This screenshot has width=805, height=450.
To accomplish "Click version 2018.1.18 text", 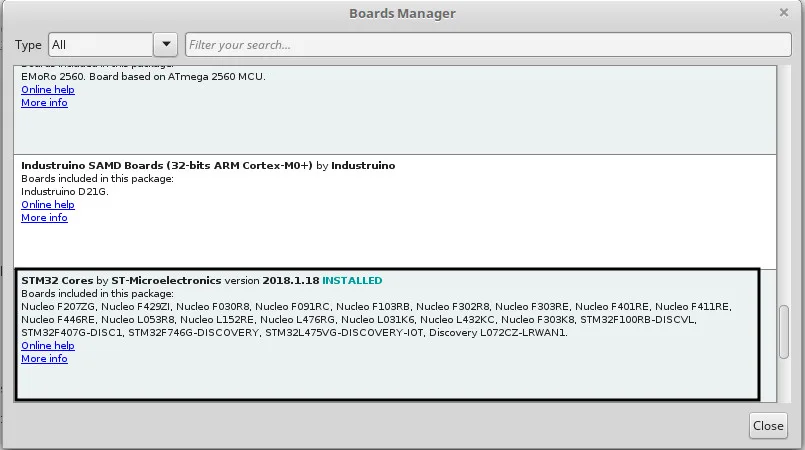I will (272, 281).
